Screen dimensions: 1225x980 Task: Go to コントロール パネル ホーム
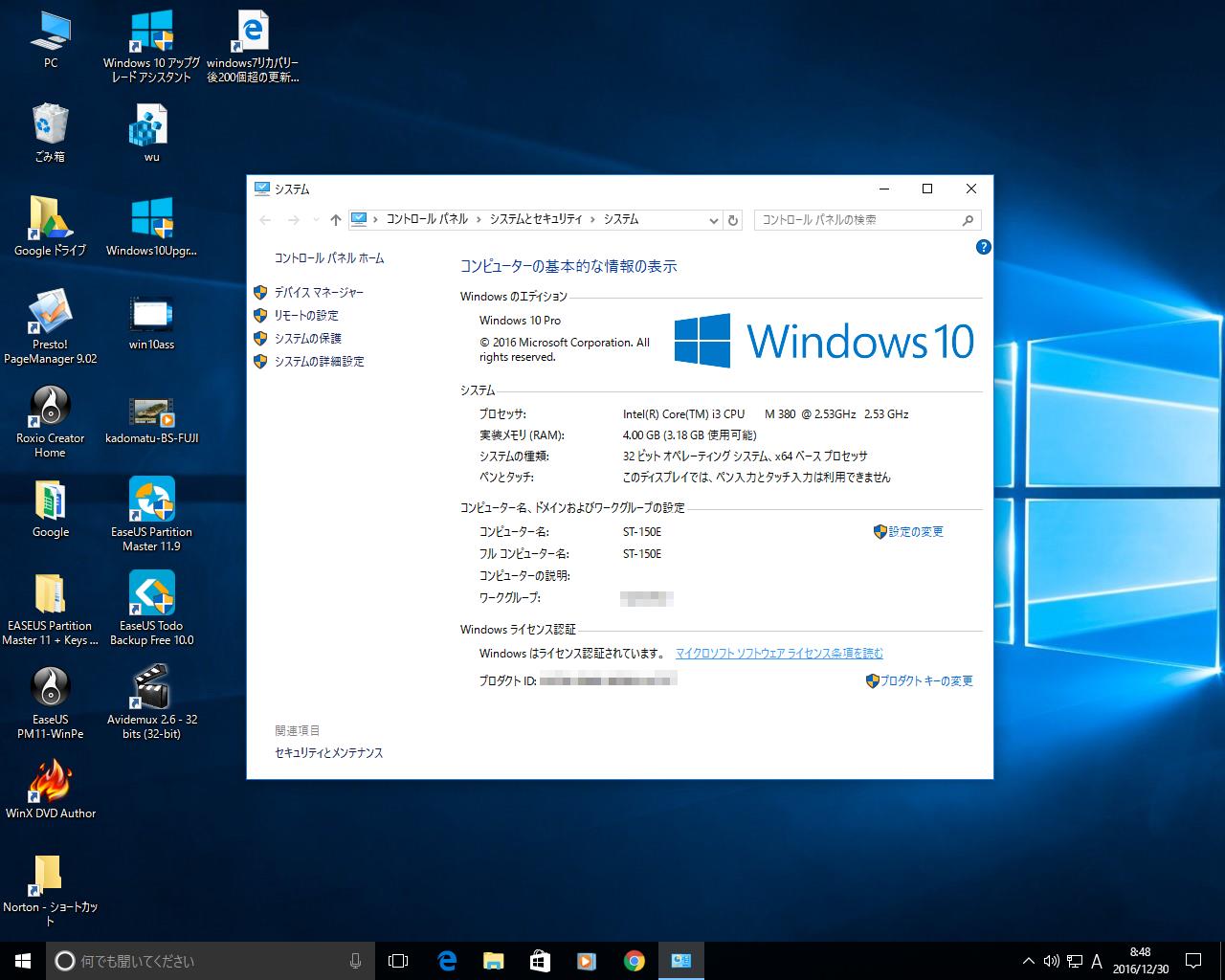coord(329,258)
